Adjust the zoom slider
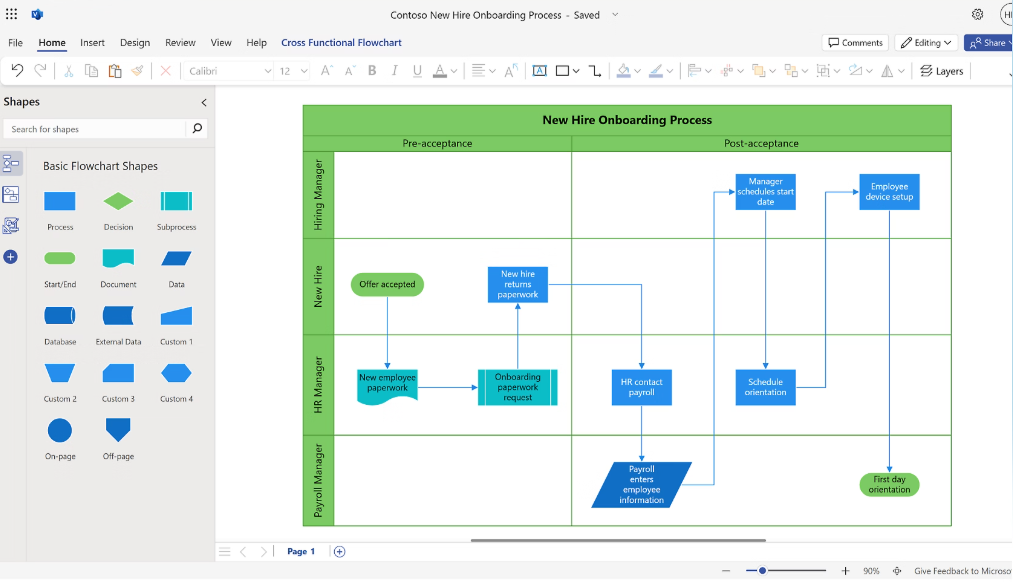Image resolution: width=1013 pixels, height=583 pixels. tap(764, 570)
